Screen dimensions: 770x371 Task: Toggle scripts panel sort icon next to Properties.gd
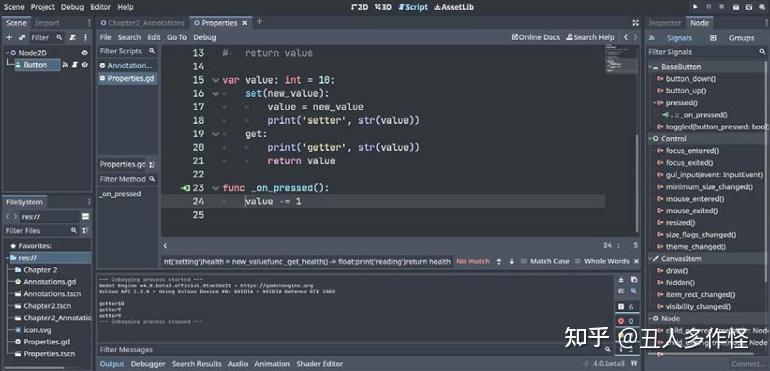point(152,164)
